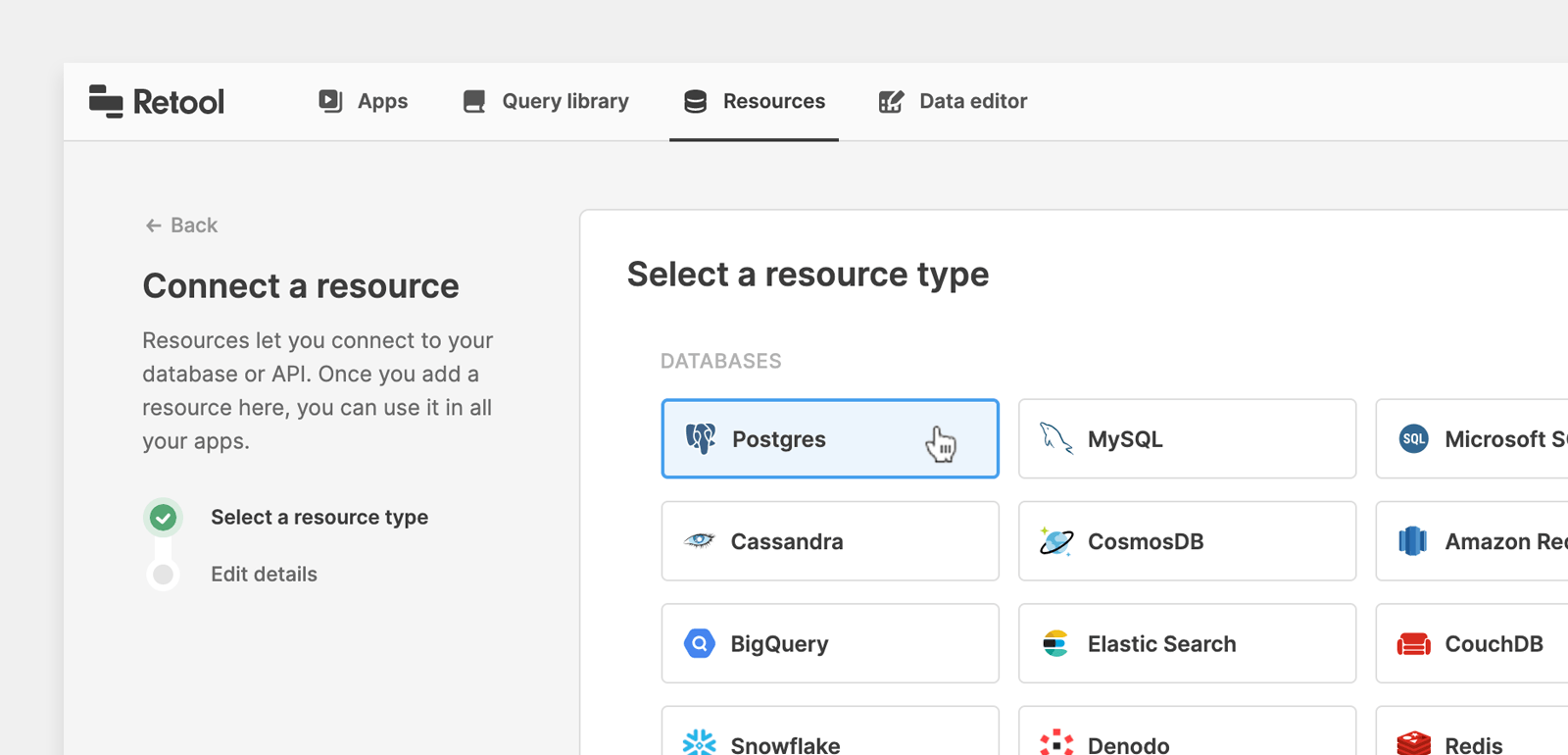Click the BigQuery hexagon icon
The height and width of the screenshot is (755, 1568).
coord(700,643)
